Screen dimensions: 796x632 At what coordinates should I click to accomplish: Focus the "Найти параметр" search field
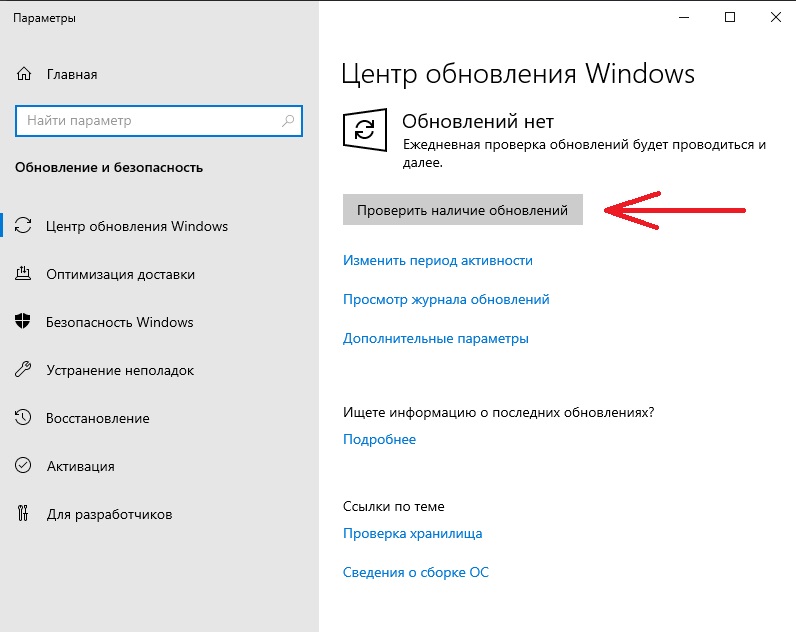[150, 121]
